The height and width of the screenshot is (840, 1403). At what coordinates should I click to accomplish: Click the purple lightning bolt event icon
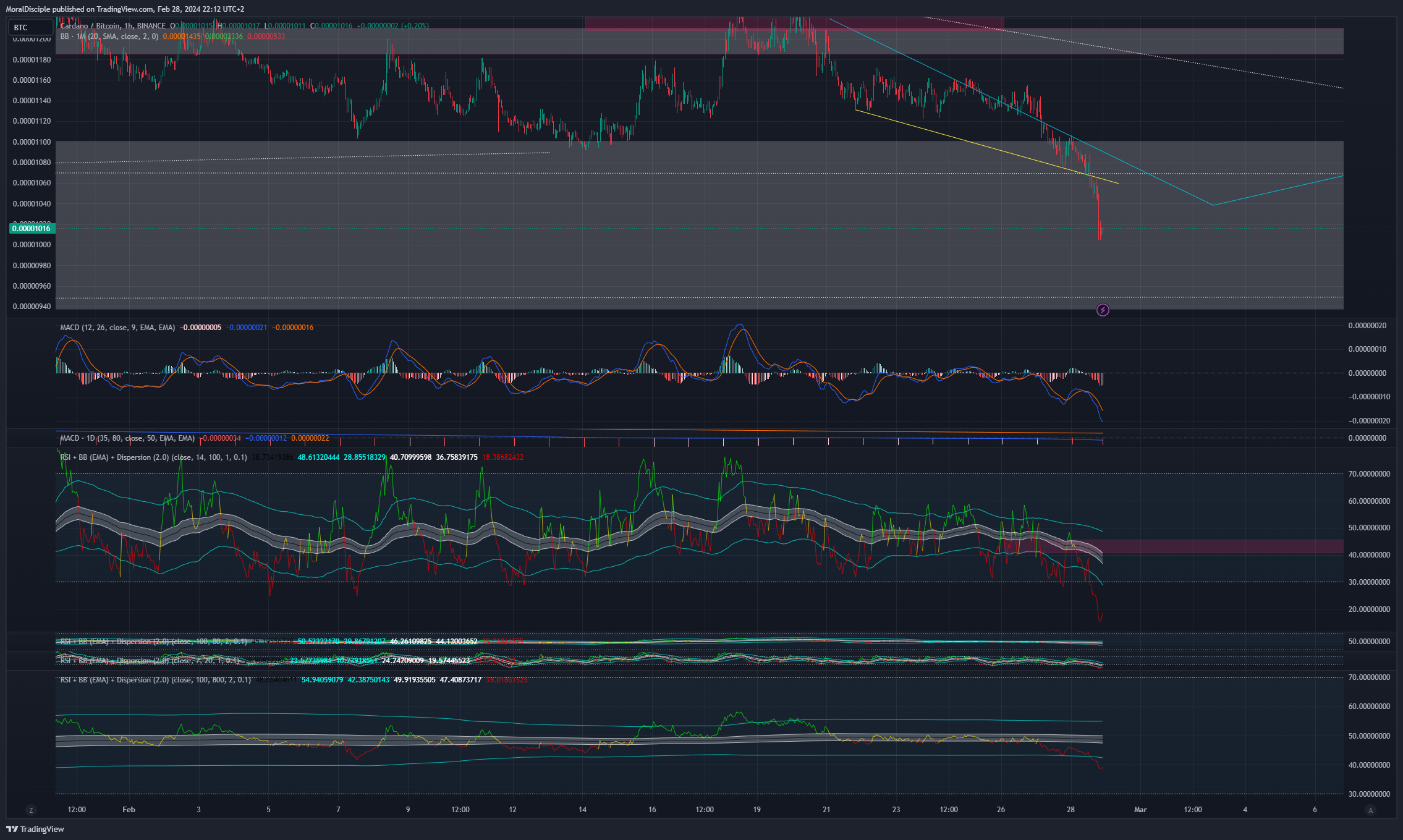click(1103, 310)
